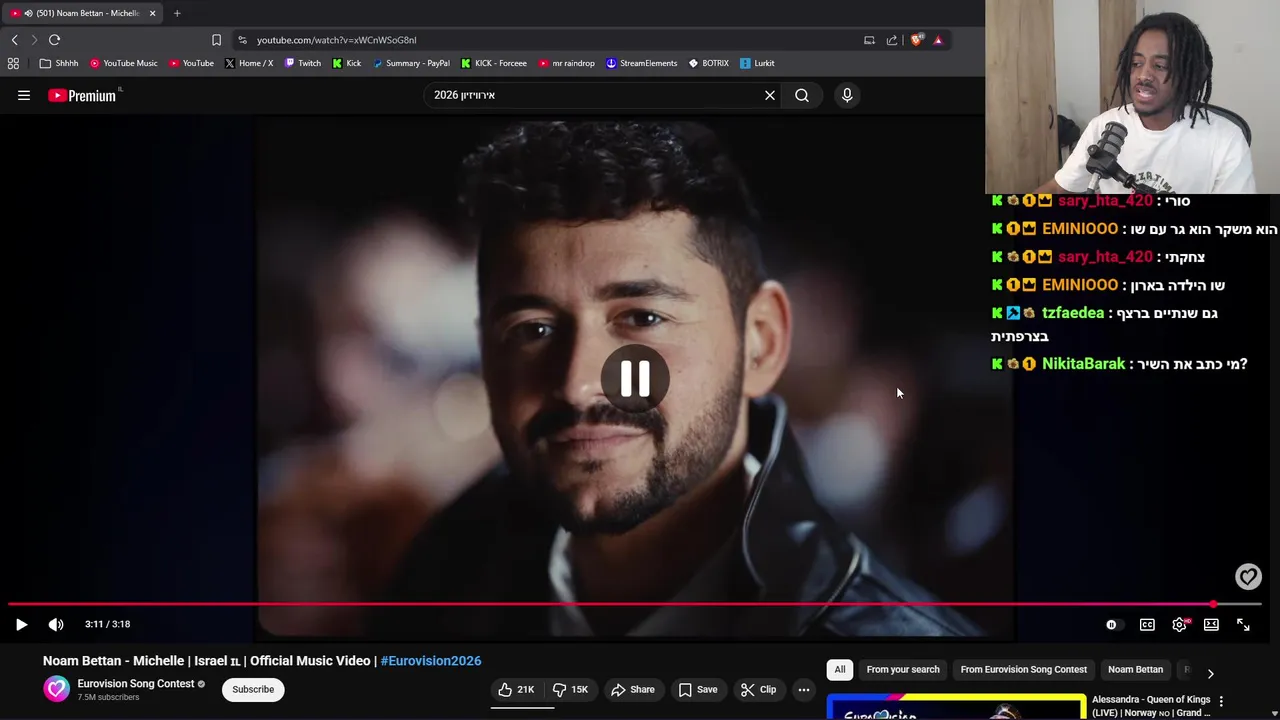Enter fullscreen mode
This screenshot has width=1280, height=720.
(1243, 625)
